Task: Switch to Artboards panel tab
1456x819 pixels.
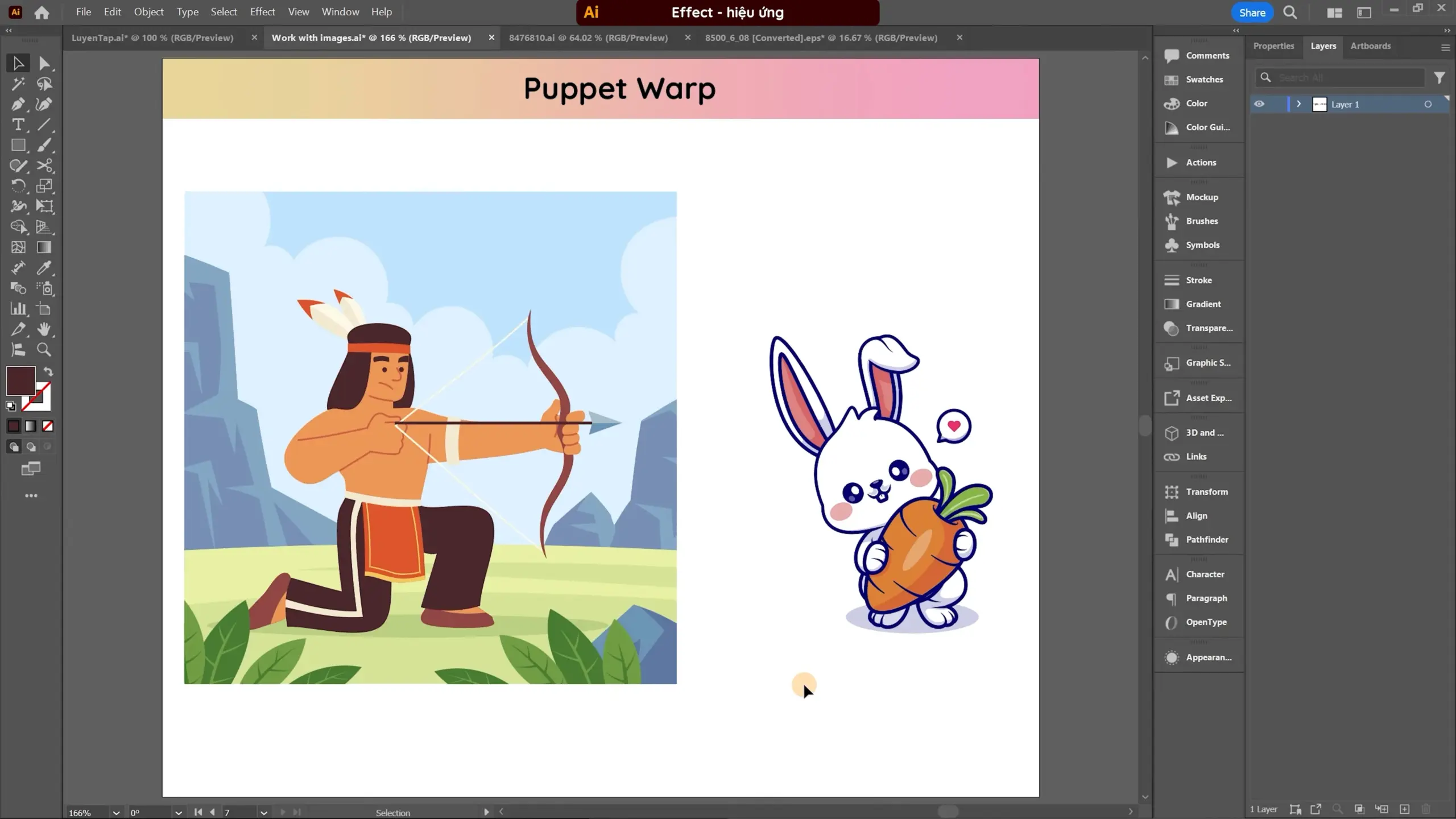Action: click(1370, 46)
